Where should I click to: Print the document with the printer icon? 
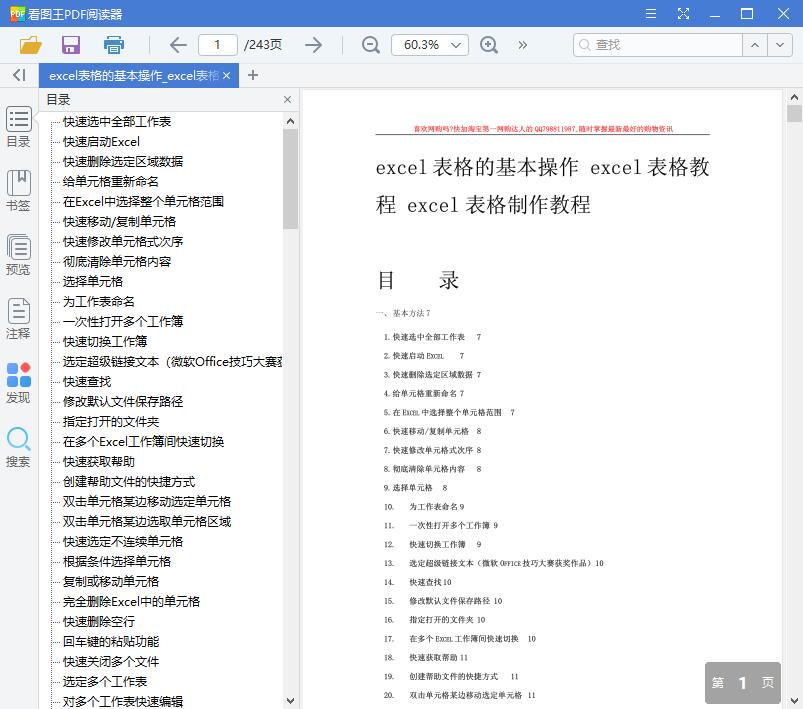pos(114,45)
